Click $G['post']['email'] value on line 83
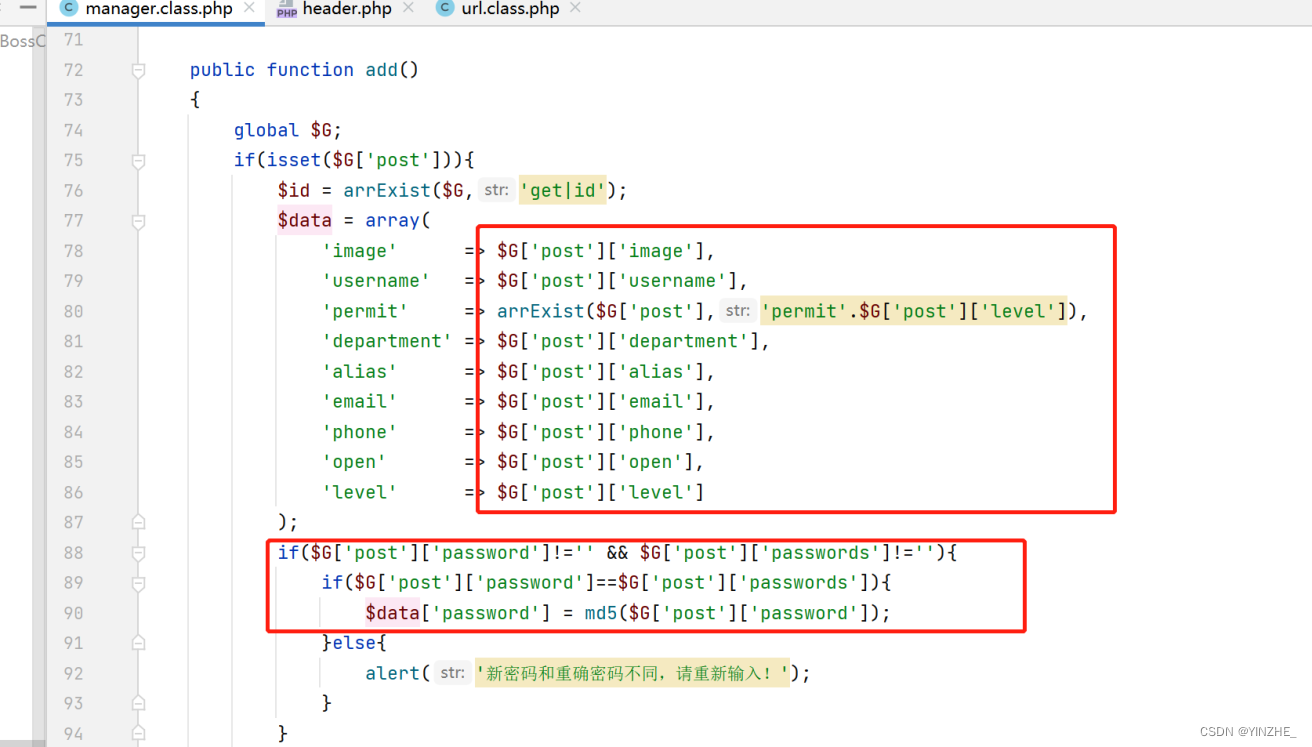Image resolution: width=1312 pixels, height=747 pixels. point(601,401)
